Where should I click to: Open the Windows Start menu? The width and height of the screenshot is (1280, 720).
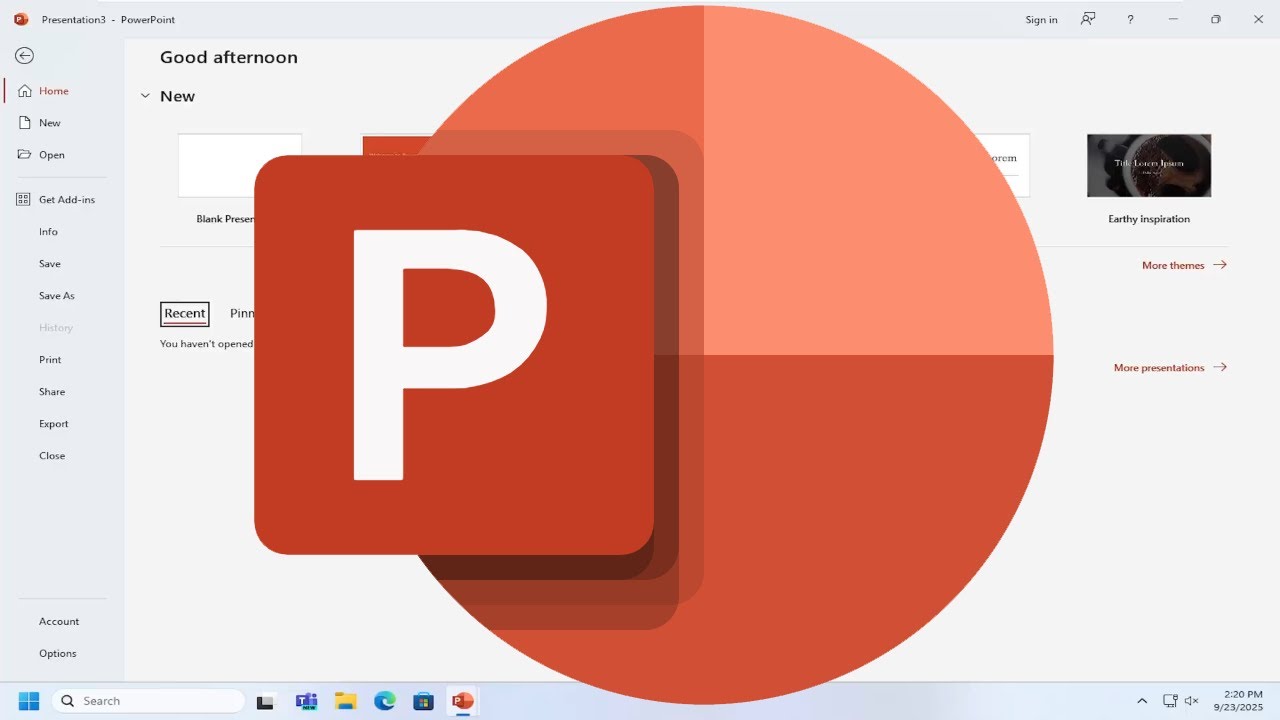click(x=28, y=701)
